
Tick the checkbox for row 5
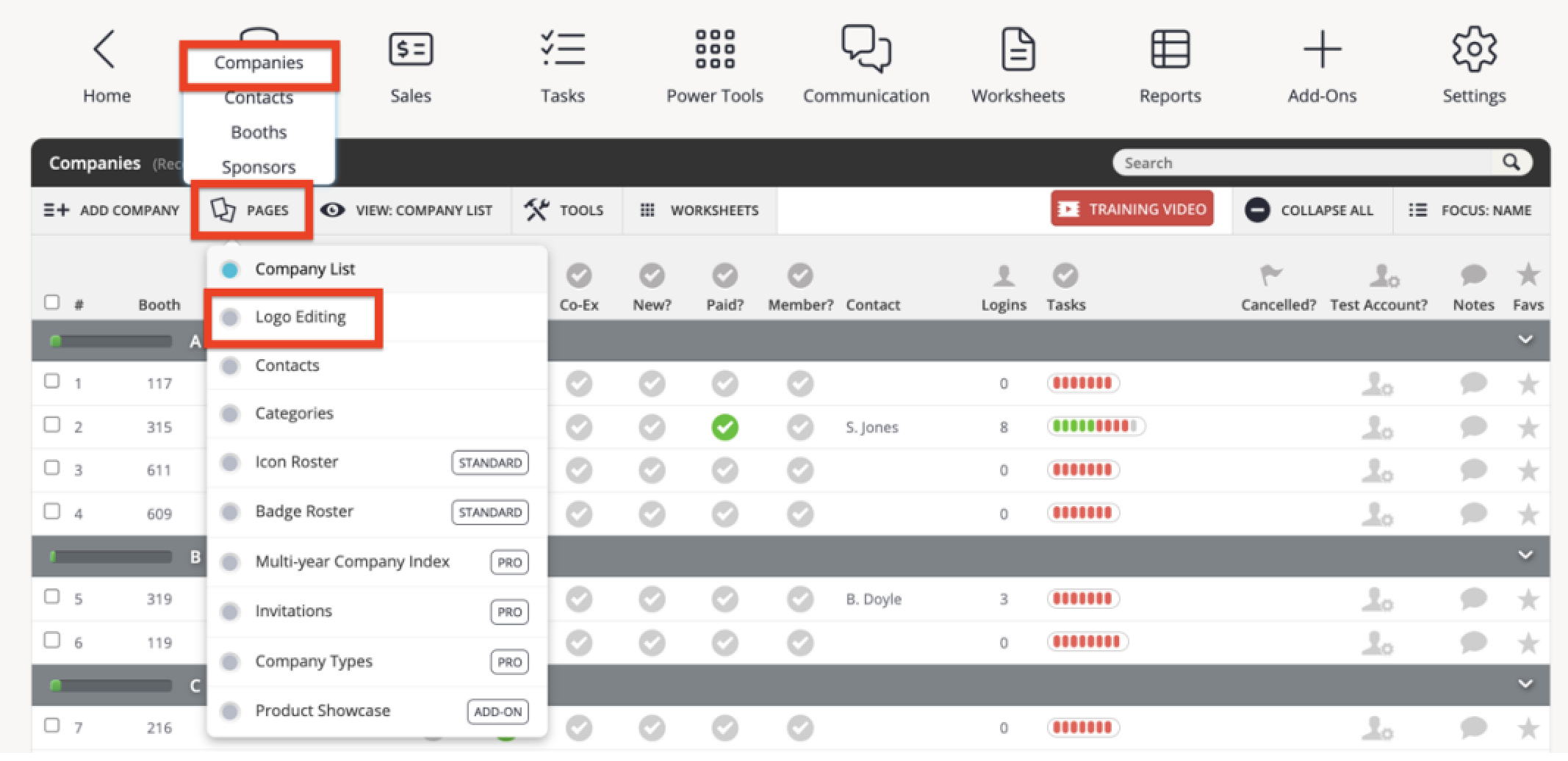[x=51, y=596]
